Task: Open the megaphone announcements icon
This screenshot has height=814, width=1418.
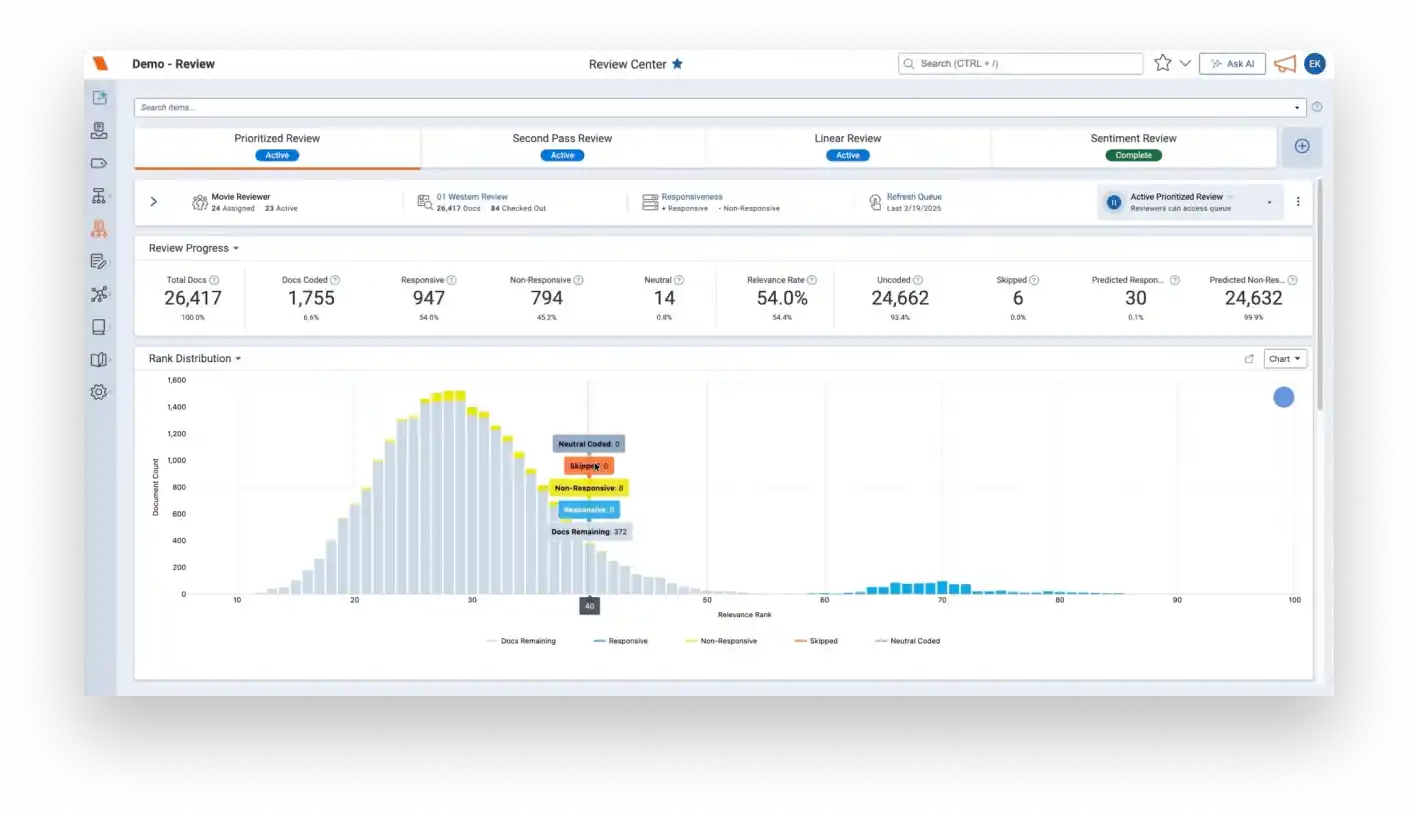Action: click(1285, 64)
